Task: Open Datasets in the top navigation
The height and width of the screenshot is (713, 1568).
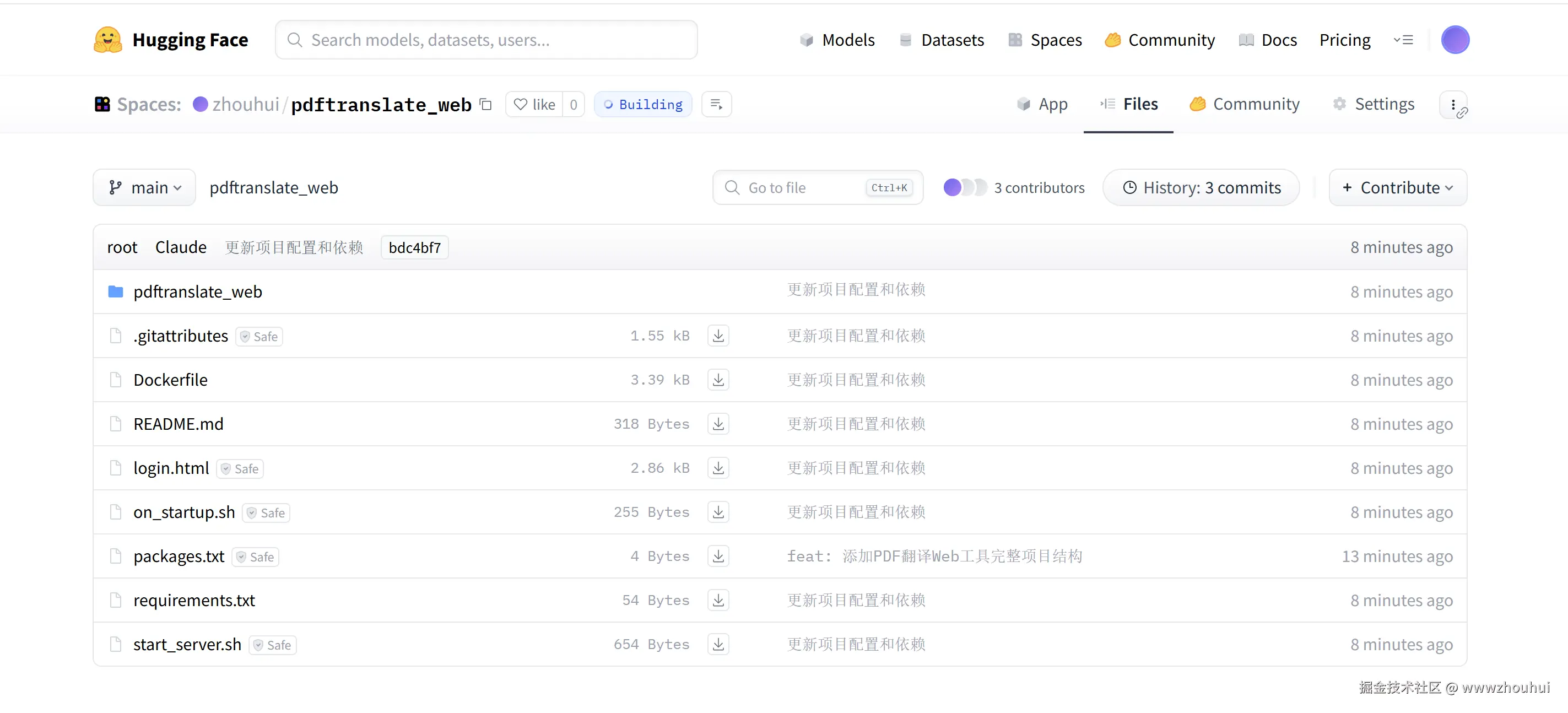Action: tap(942, 40)
